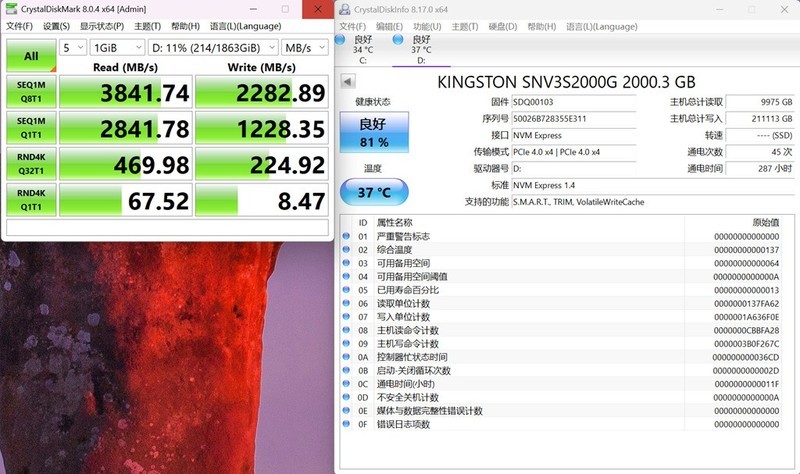Image resolution: width=800 pixels, height=474 pixels.
Task: Run the RND4K Q1T1 test
Action: click(31, 200)
